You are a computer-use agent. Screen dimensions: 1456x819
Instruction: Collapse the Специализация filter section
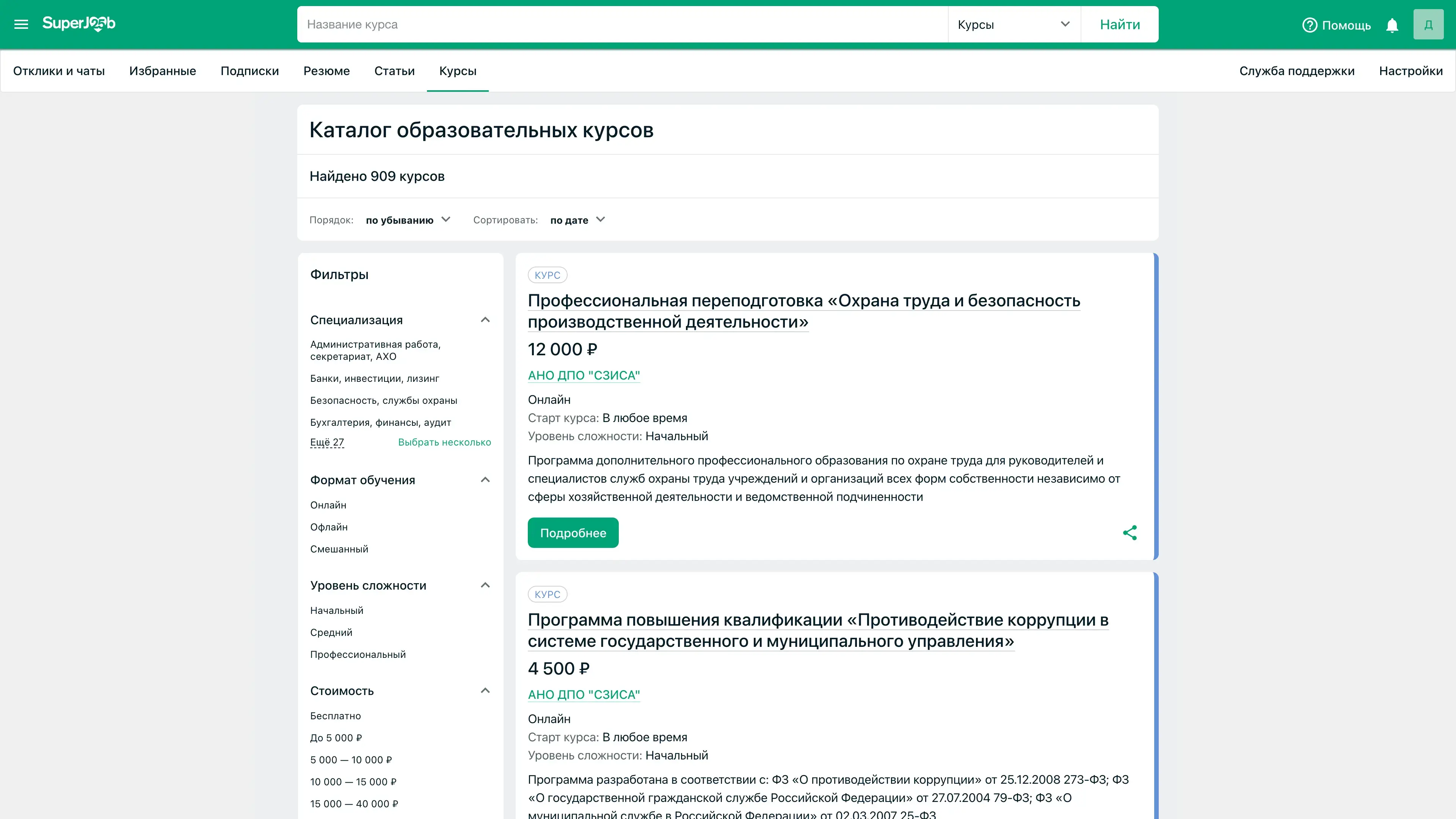pyautogui.click(x=485, y=320)
